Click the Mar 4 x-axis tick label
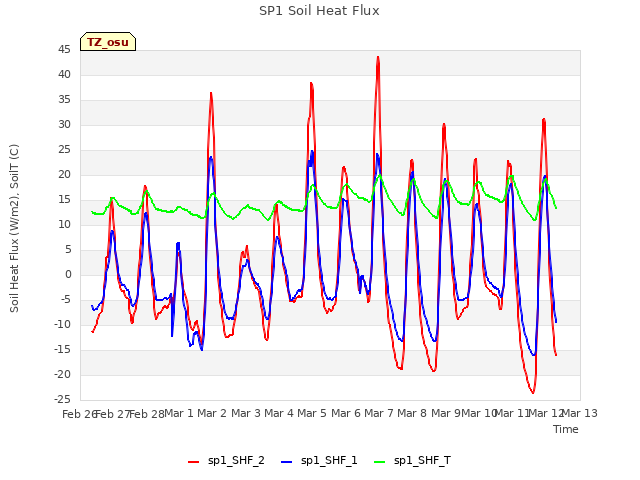Viewport: 640px width, 480px height. click(279, 413)
